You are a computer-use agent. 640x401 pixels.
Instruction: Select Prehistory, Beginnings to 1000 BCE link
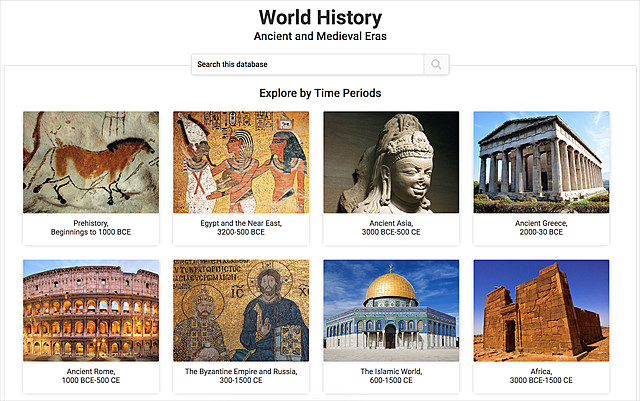point(91,228)
